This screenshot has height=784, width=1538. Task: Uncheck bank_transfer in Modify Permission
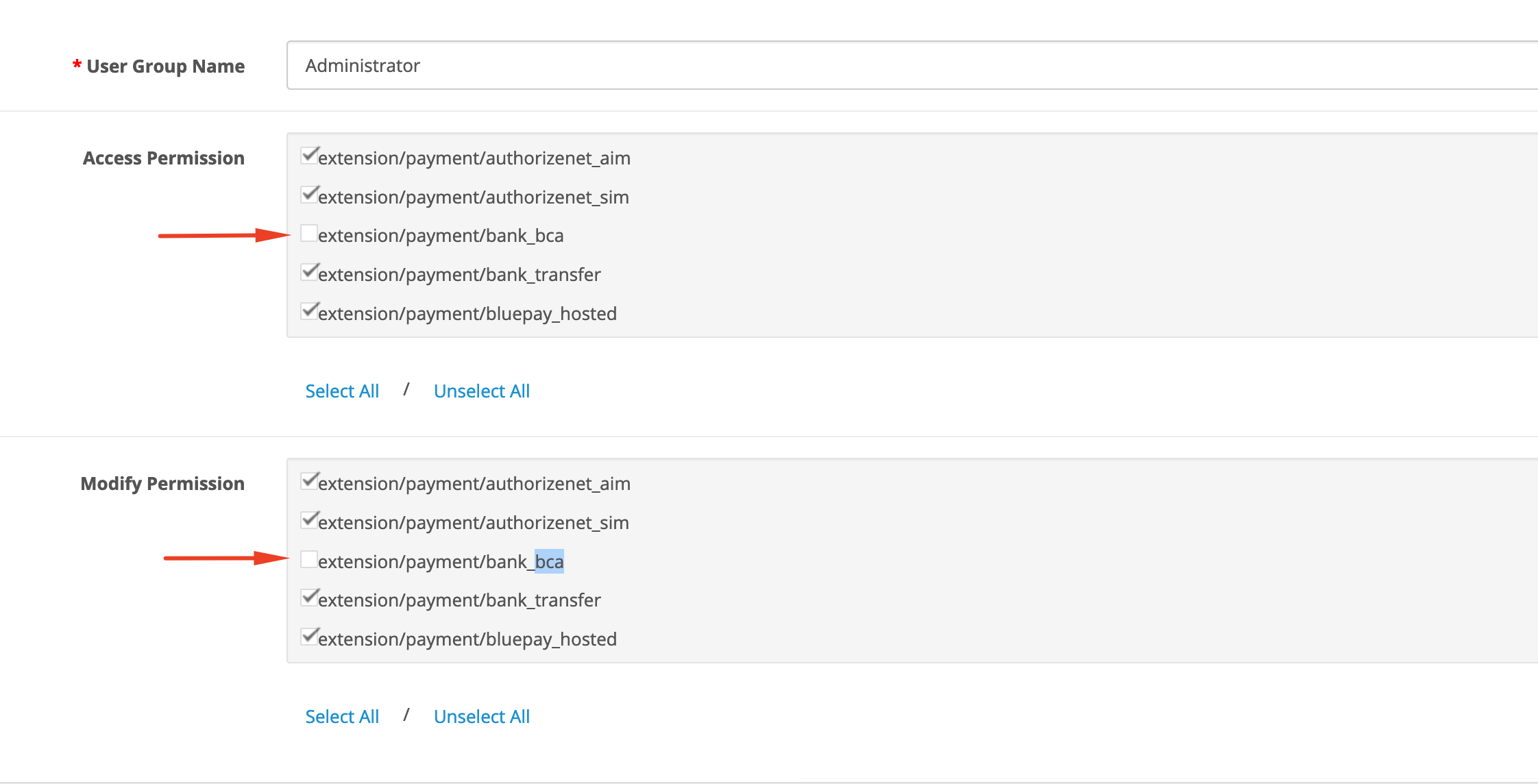309,598
